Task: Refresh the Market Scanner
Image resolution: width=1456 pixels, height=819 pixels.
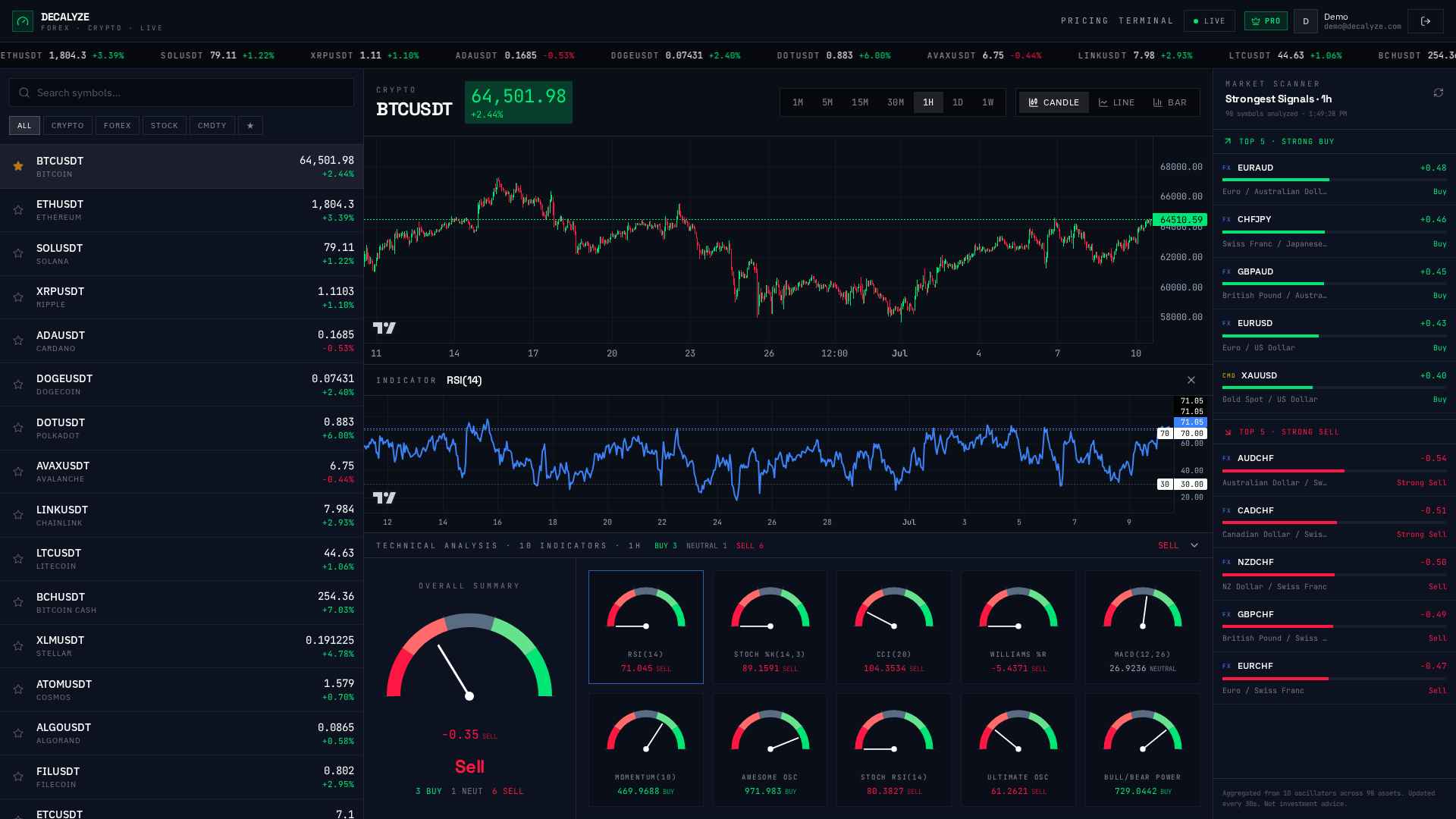Action: 1438,93
